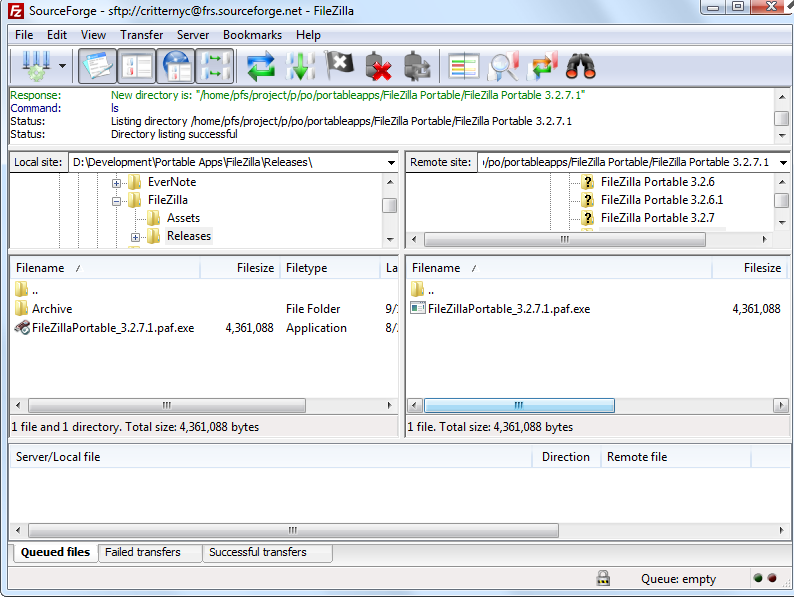Screen dimensions: 794x597
Task: Click the remote tree horizontal scrollbar thumb
Action: (x=565, y=240)
